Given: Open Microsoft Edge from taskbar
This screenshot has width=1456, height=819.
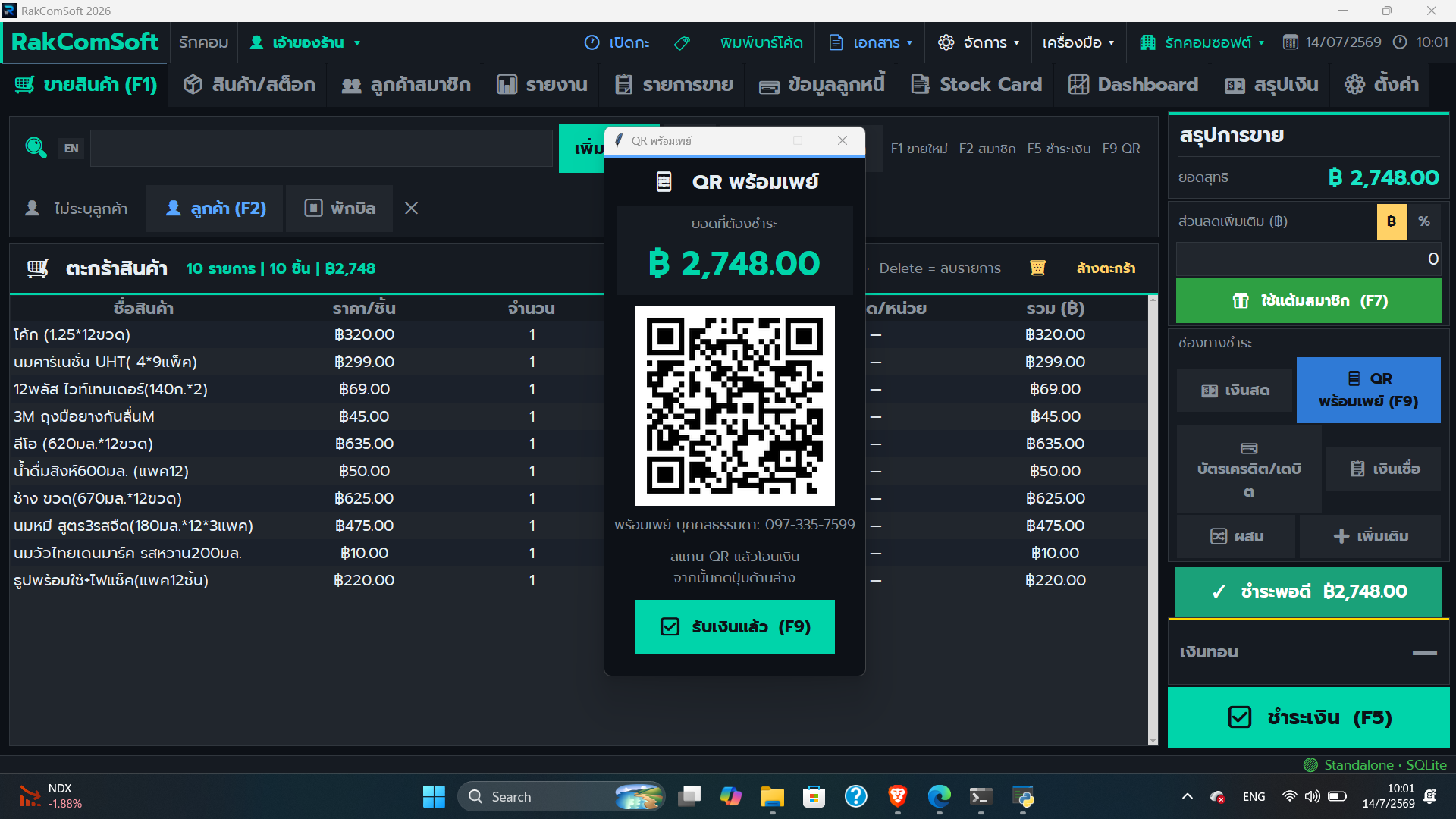Looking at the screenshot, I should tap(939, 796).
